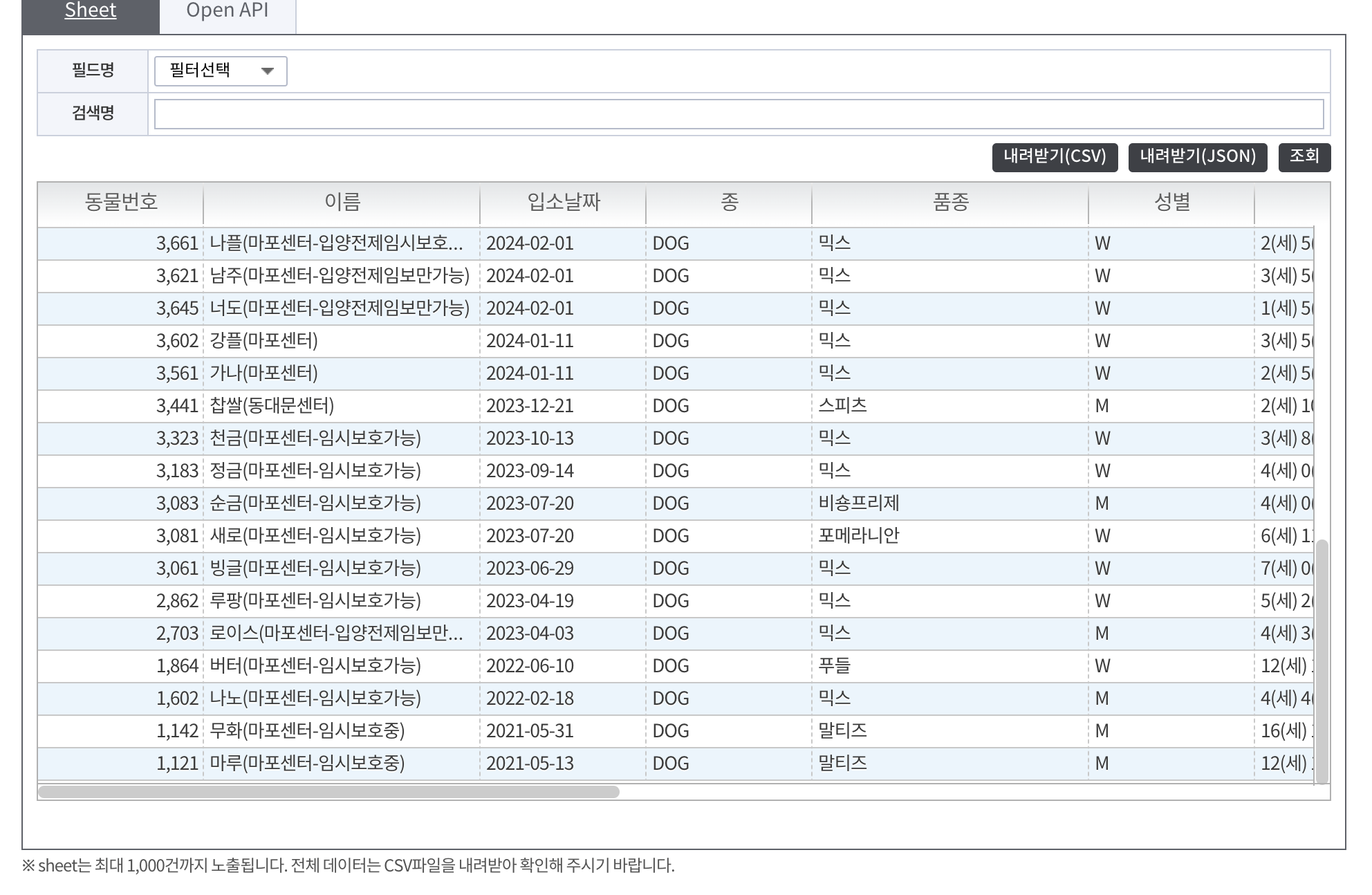Click the 이름 column header
The width and height of the screenshot is (1372, 895).
tap(342, 202)
